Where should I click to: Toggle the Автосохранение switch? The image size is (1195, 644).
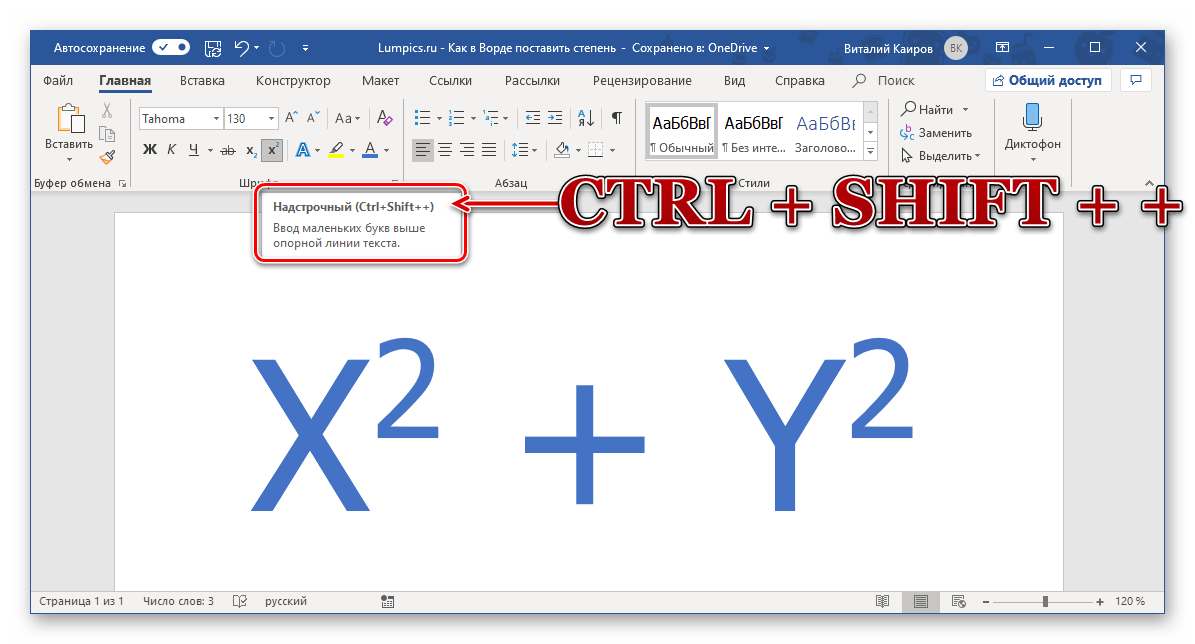[x=171, y=47]
